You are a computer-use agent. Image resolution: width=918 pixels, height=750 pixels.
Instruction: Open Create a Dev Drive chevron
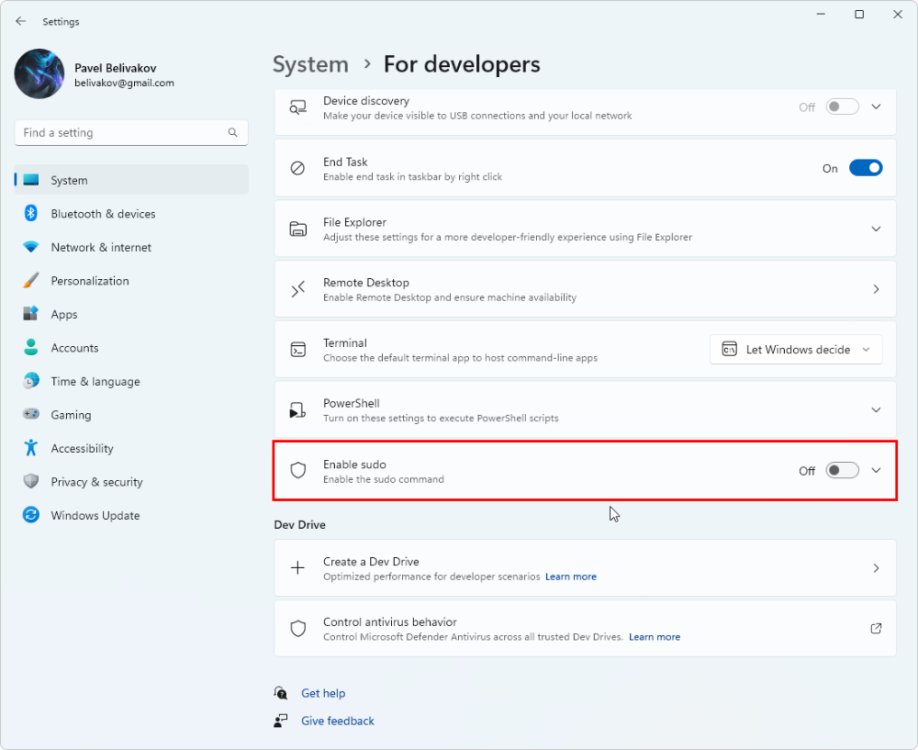[876, 568]
